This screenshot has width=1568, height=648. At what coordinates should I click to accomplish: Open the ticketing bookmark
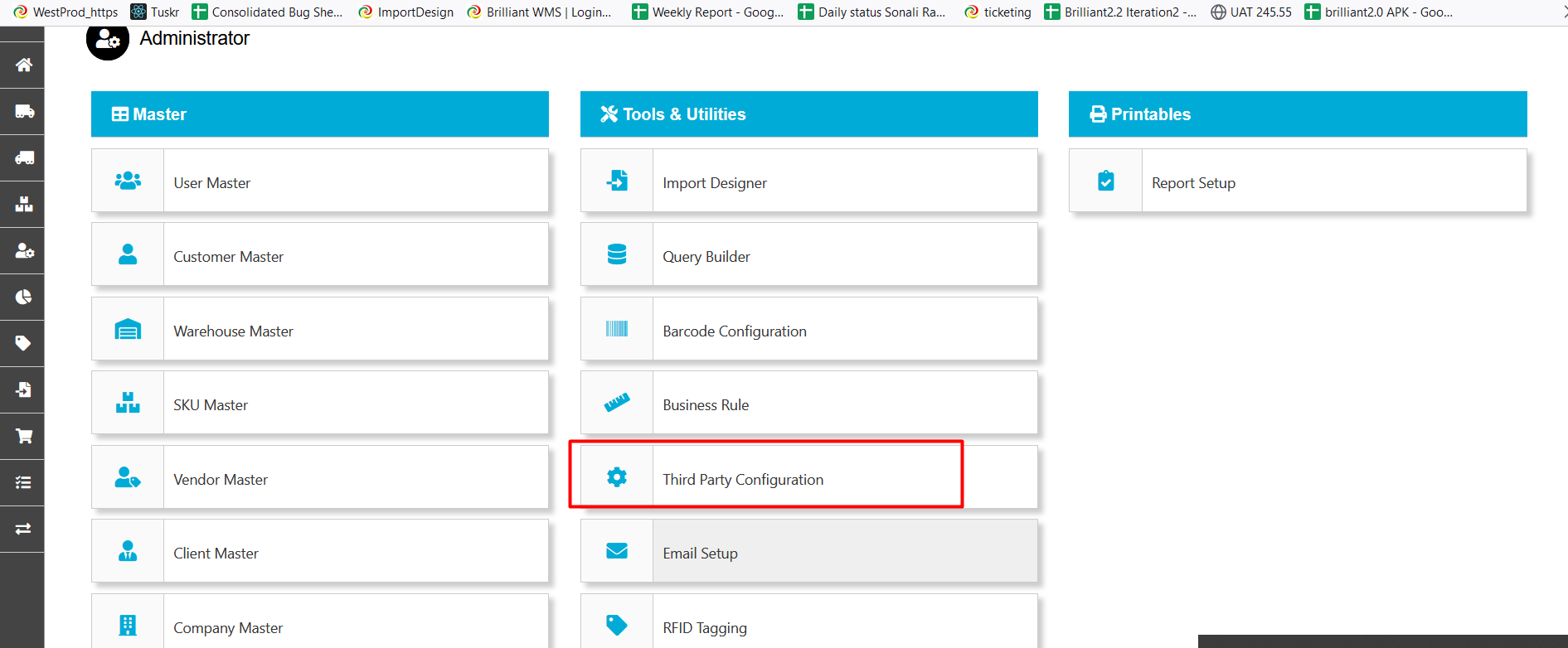998,12
